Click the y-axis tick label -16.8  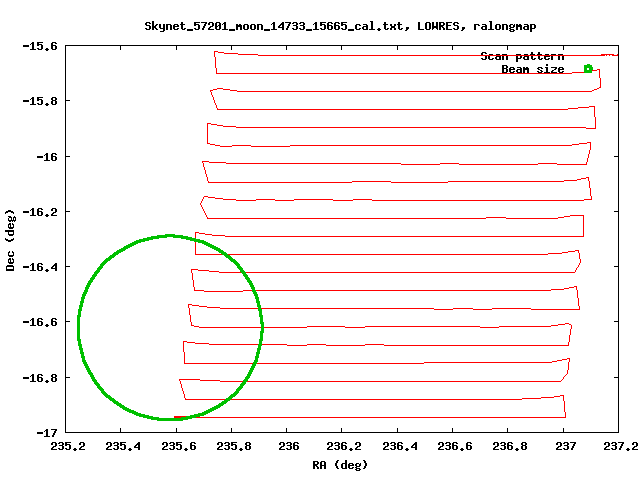(40, 378)
